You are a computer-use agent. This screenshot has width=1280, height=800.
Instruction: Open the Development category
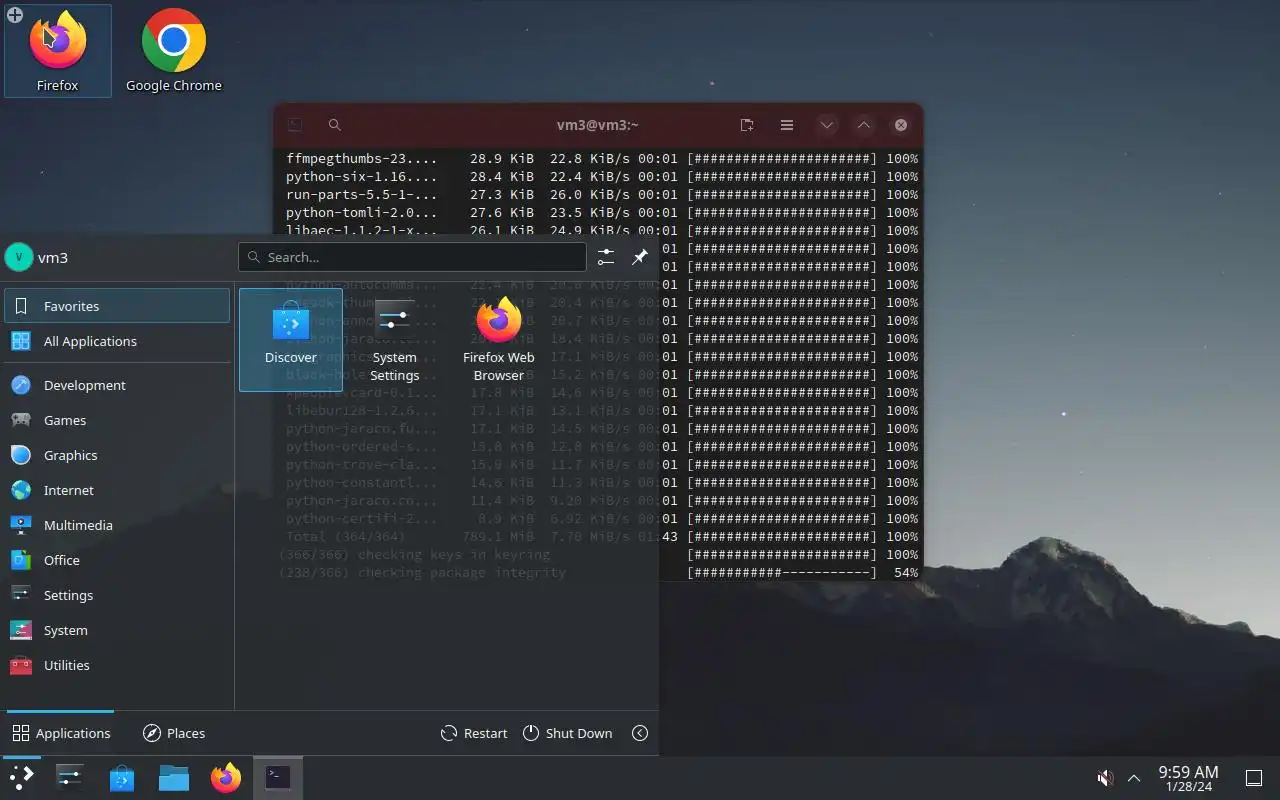tap(117, 385)
